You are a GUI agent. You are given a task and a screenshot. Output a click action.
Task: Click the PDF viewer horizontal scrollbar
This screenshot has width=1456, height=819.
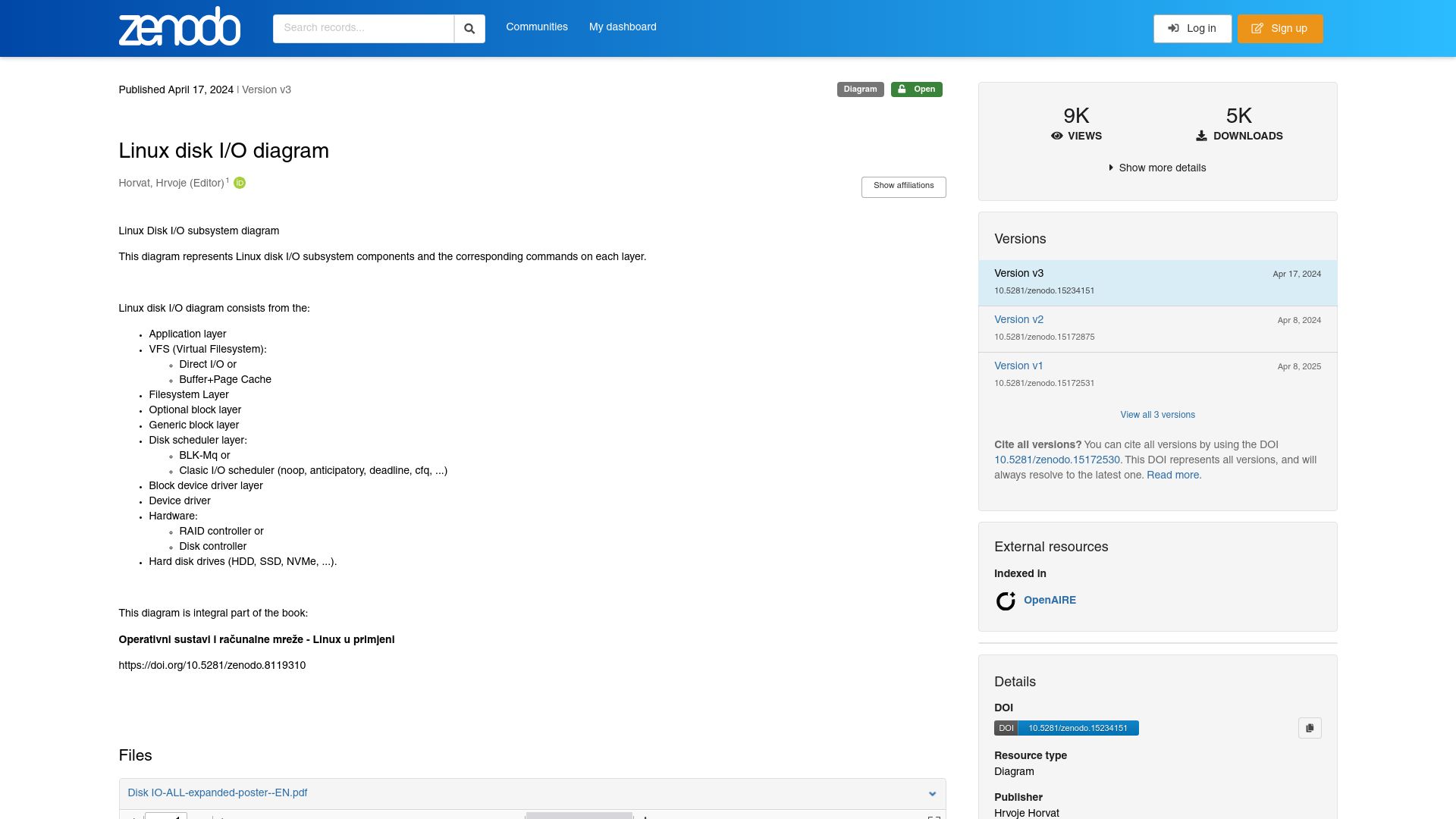pyautogui.click(x=579, y=816)
